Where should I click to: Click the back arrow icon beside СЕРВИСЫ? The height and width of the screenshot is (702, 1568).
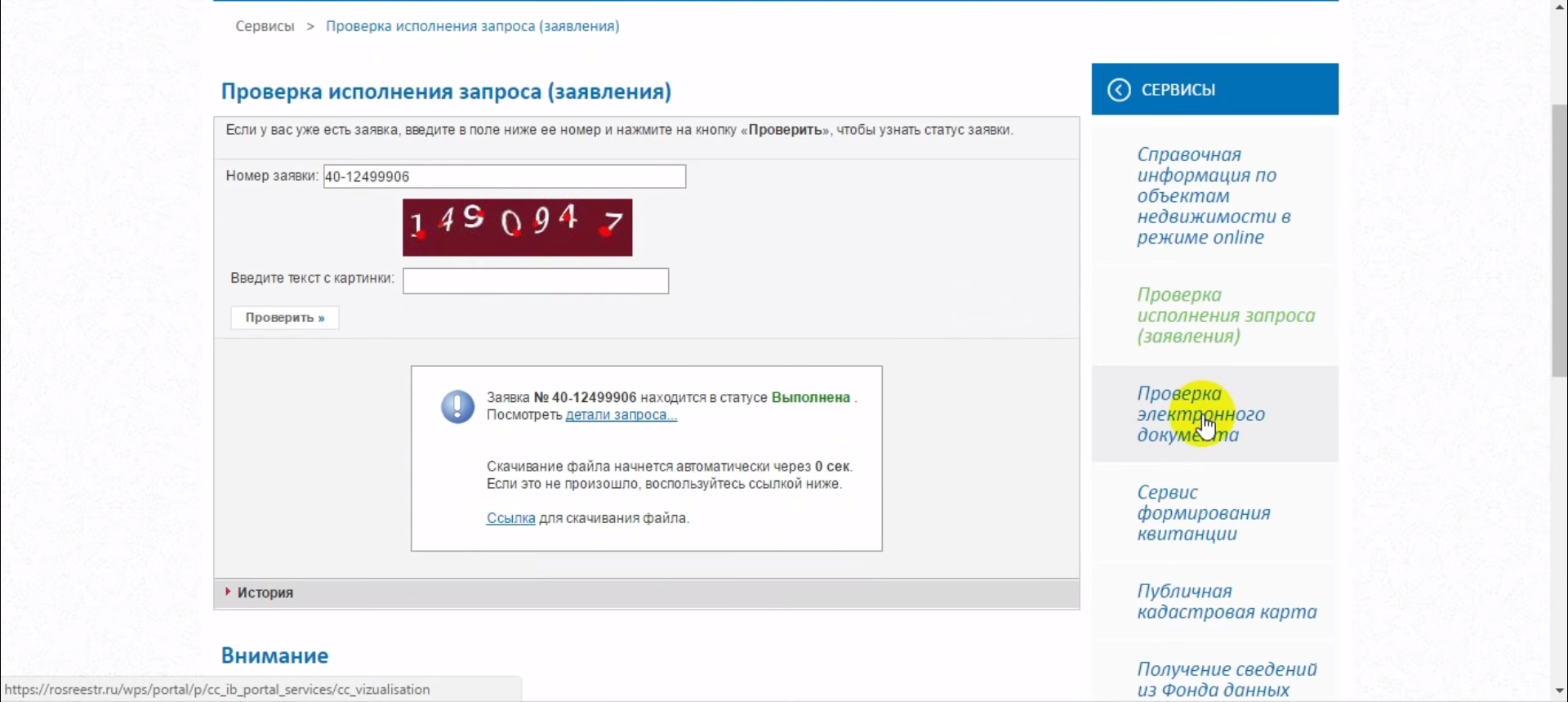(x=1119, y=90)
